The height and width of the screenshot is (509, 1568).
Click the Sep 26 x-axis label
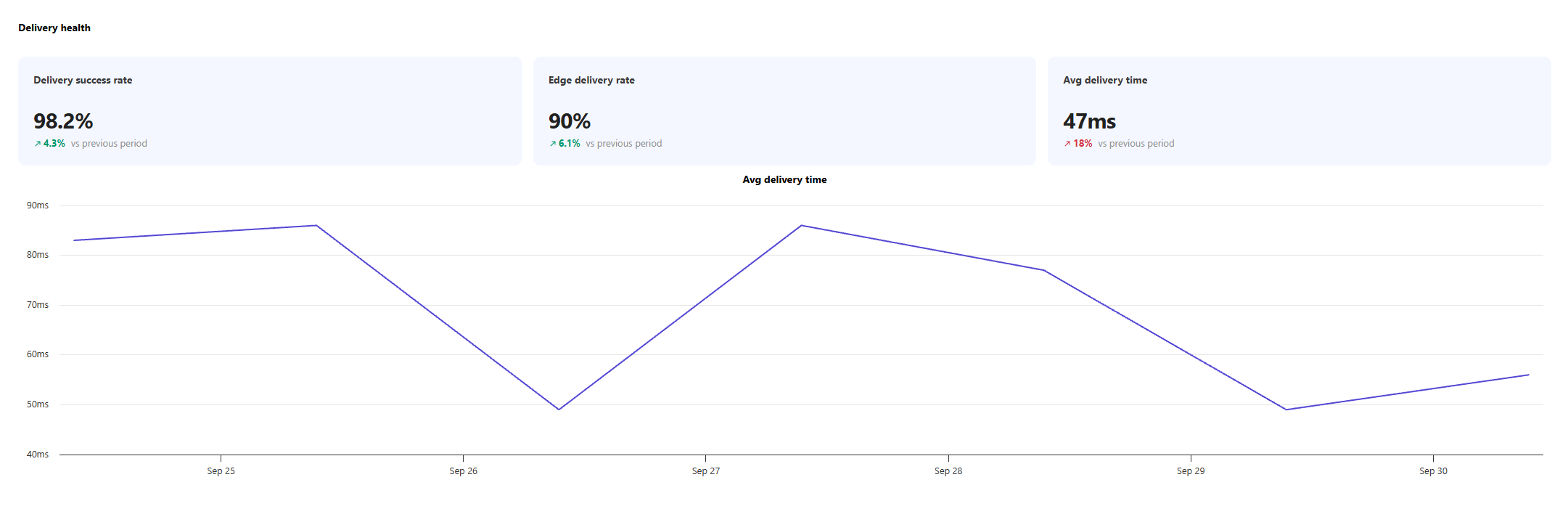pos(464,471)
